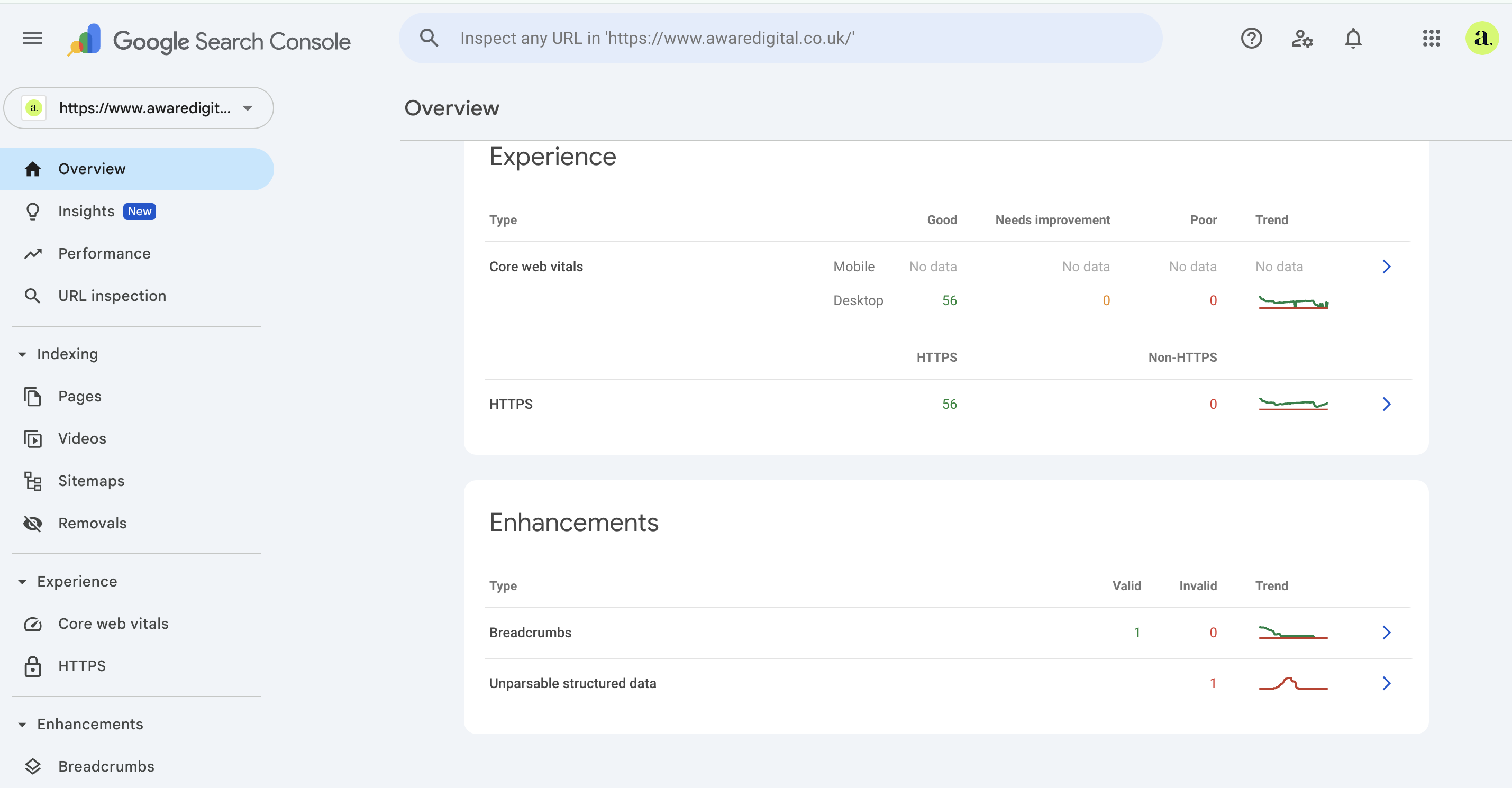Click the Overview home icon

pyautogui.click(x=33, y=169)
